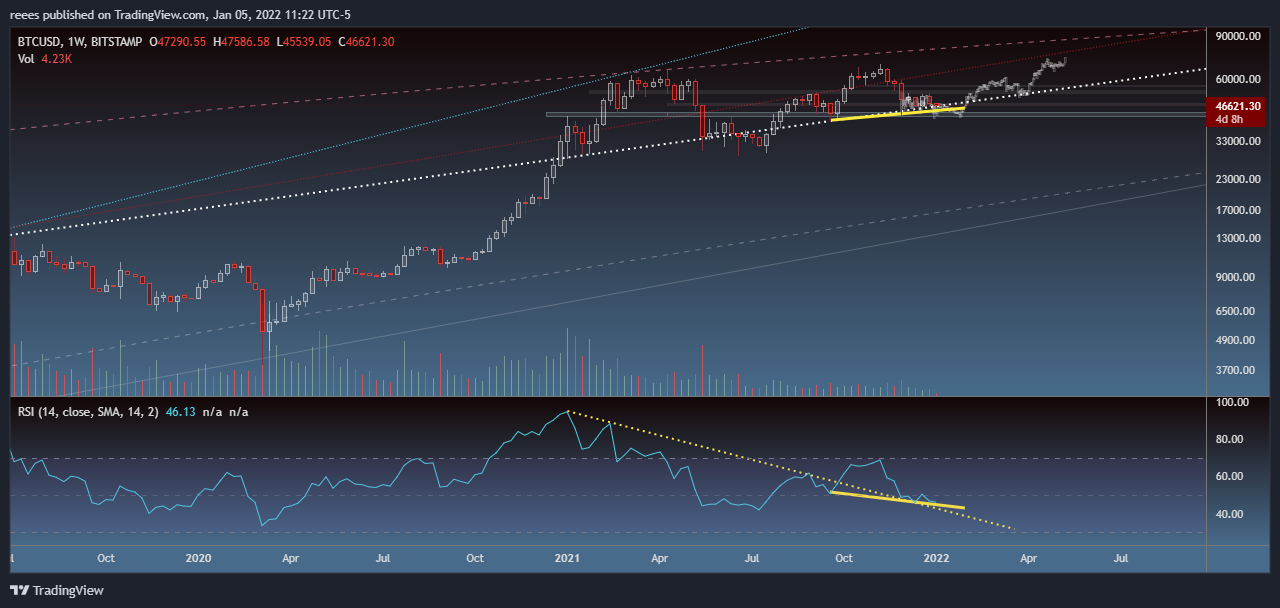Click the red 46621.30 current price label

tap(1238, 105)
